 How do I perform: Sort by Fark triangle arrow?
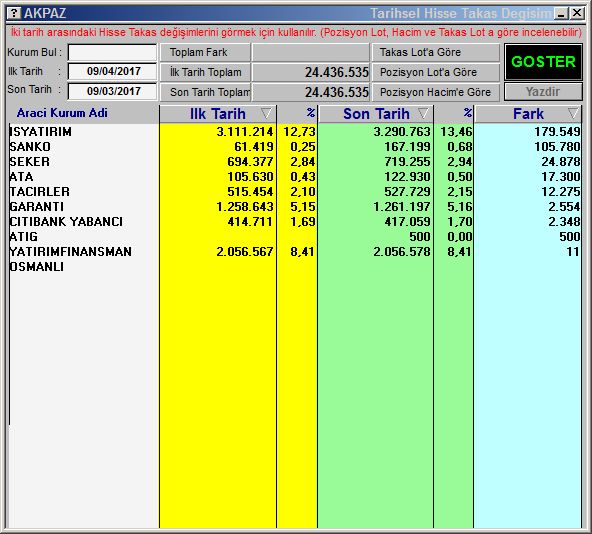coord(573,113)
